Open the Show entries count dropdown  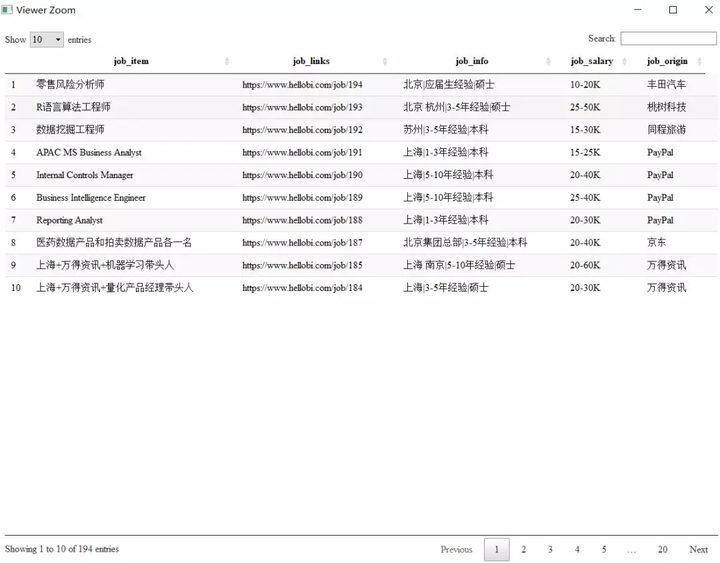[x=47, y=39]
